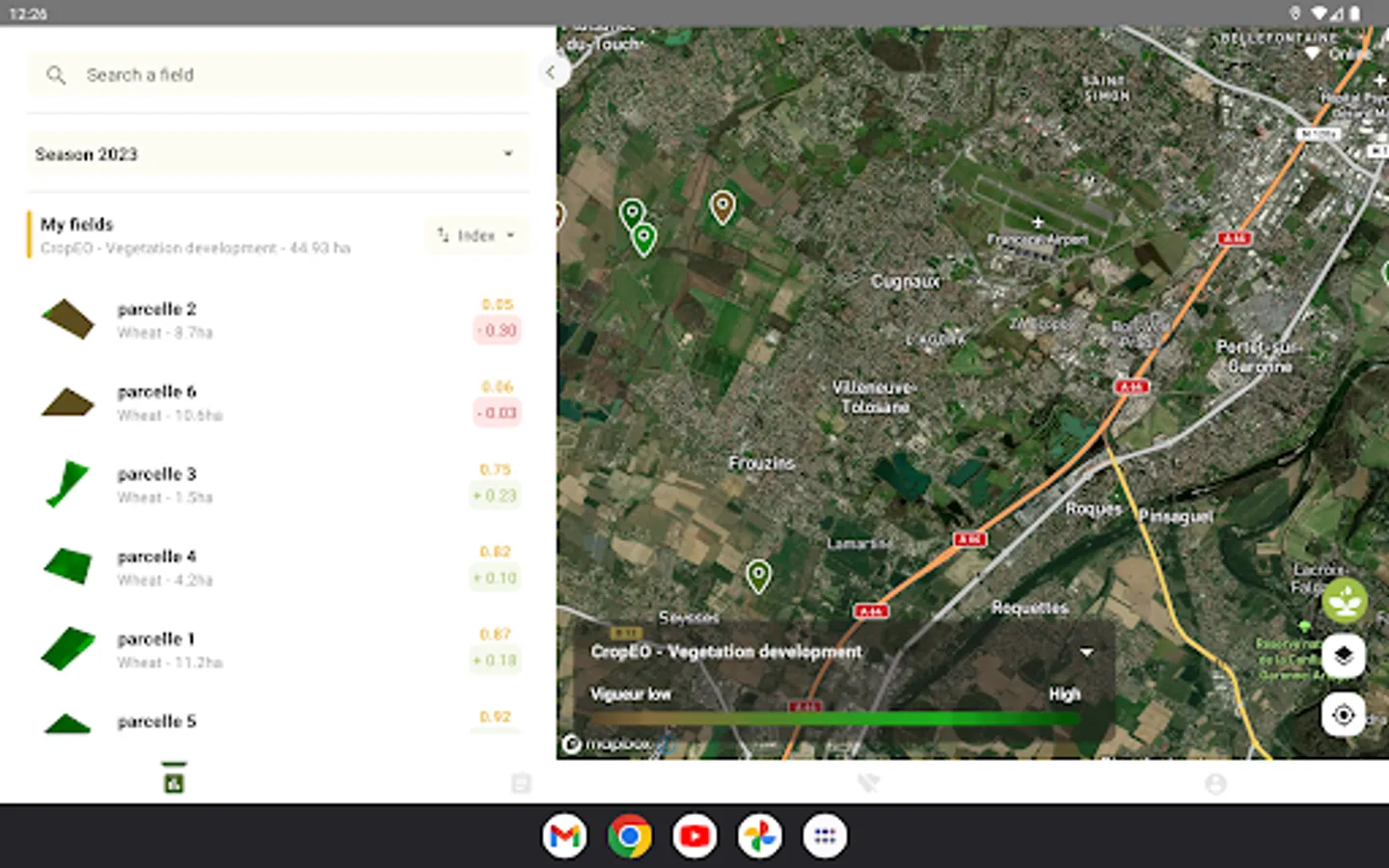Click the Roquettes label on the map
1389x868 pixels.
[1030, 608]
